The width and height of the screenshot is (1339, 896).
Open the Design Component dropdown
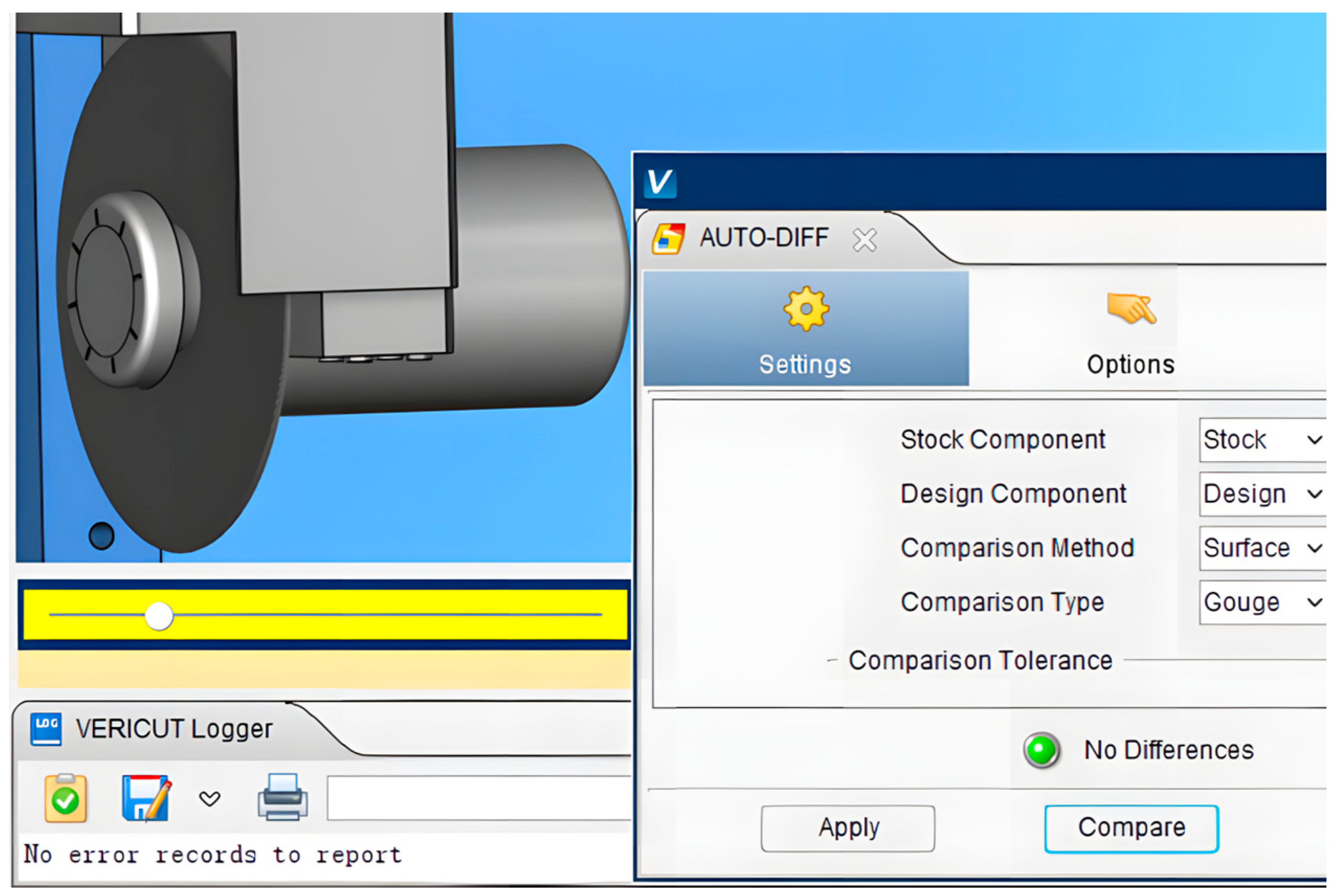point(1263,494)
